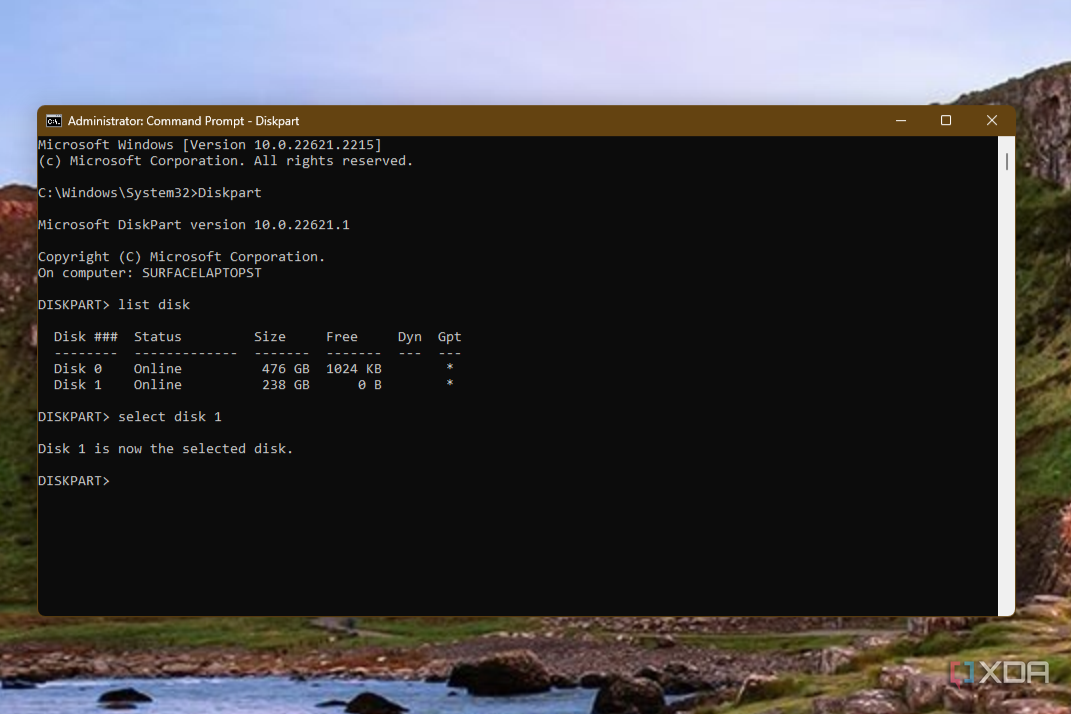
Task: Close the Administrator Command Prompt window
Action: tap(992, 120)
